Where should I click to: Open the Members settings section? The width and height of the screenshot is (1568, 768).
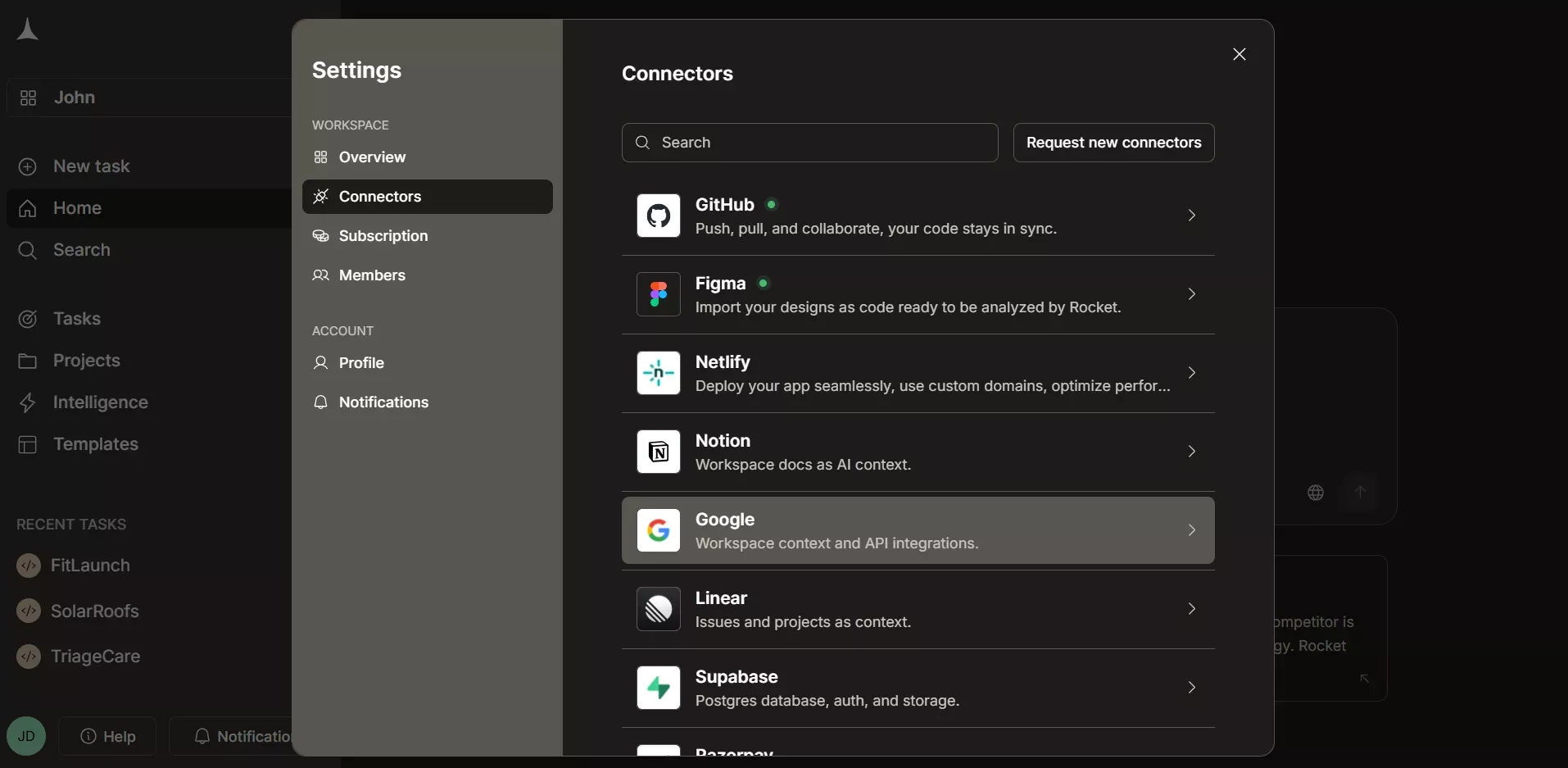(428, 275)
